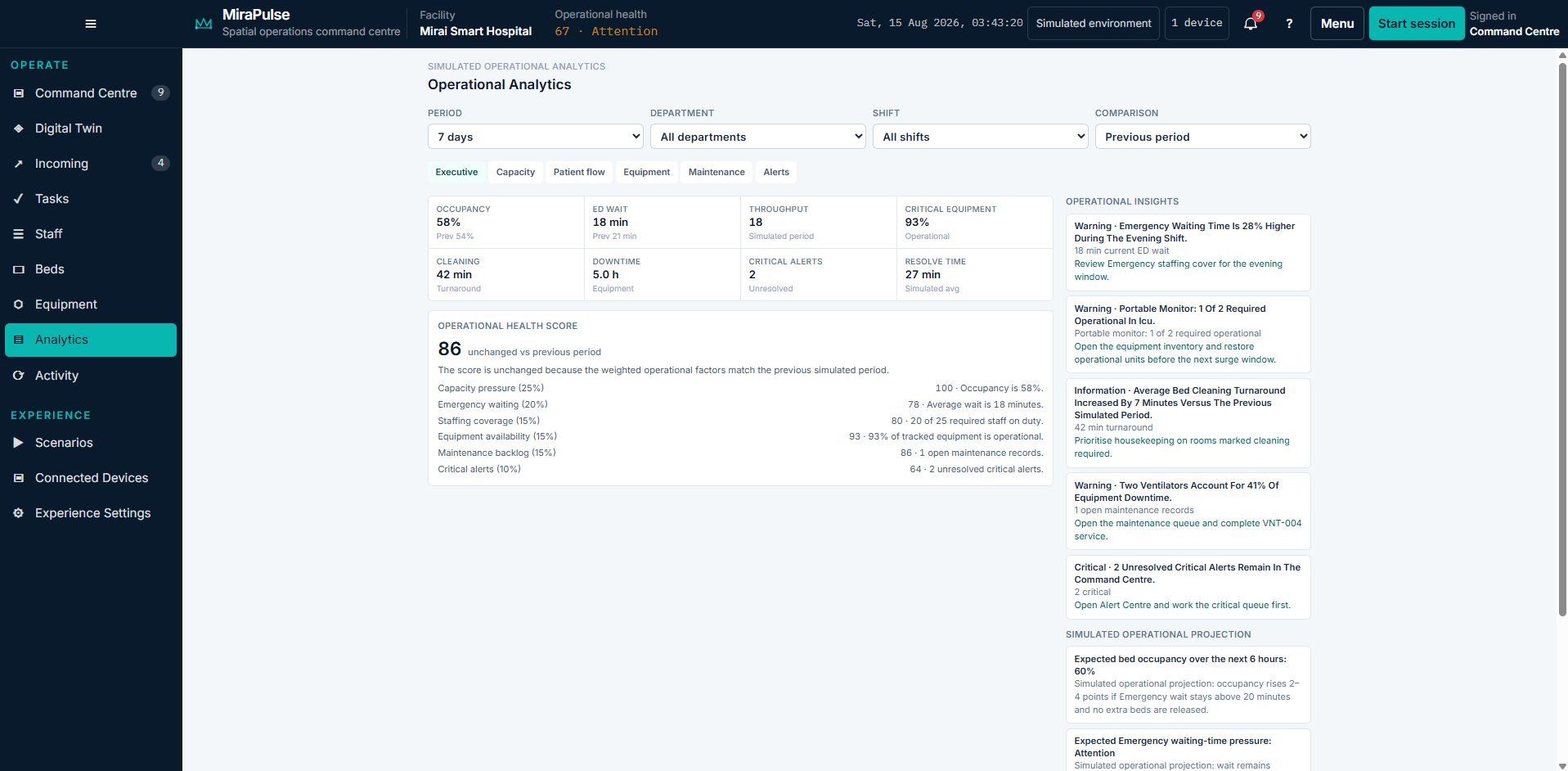This screenshot has height=771, width=1568.
Task: Click the Maintenance backlog (15%) row
Action: pos(740,453)
